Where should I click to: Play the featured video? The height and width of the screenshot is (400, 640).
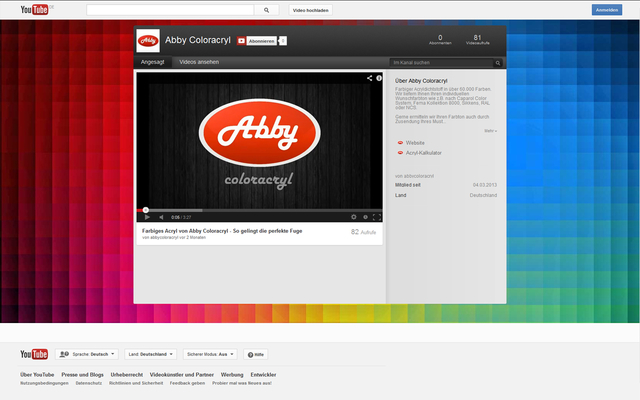[147, 217]
